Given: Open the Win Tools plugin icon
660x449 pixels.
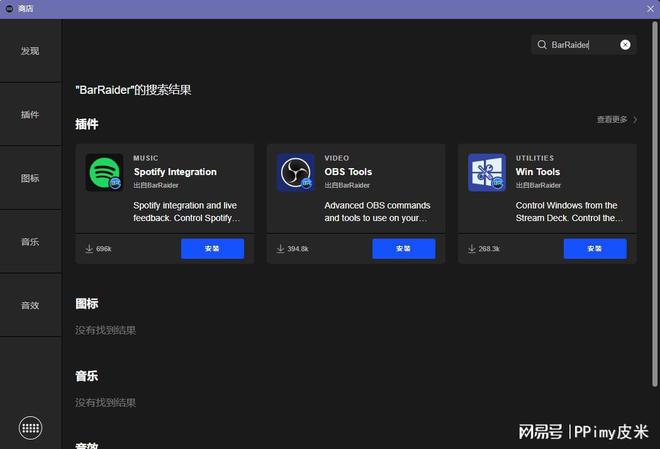Looking at the screenshot, I should [487, 173].
